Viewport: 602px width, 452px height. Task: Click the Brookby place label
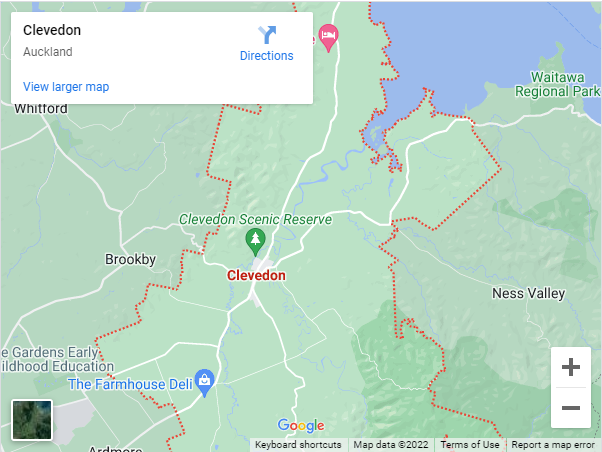tap(131, 260)
